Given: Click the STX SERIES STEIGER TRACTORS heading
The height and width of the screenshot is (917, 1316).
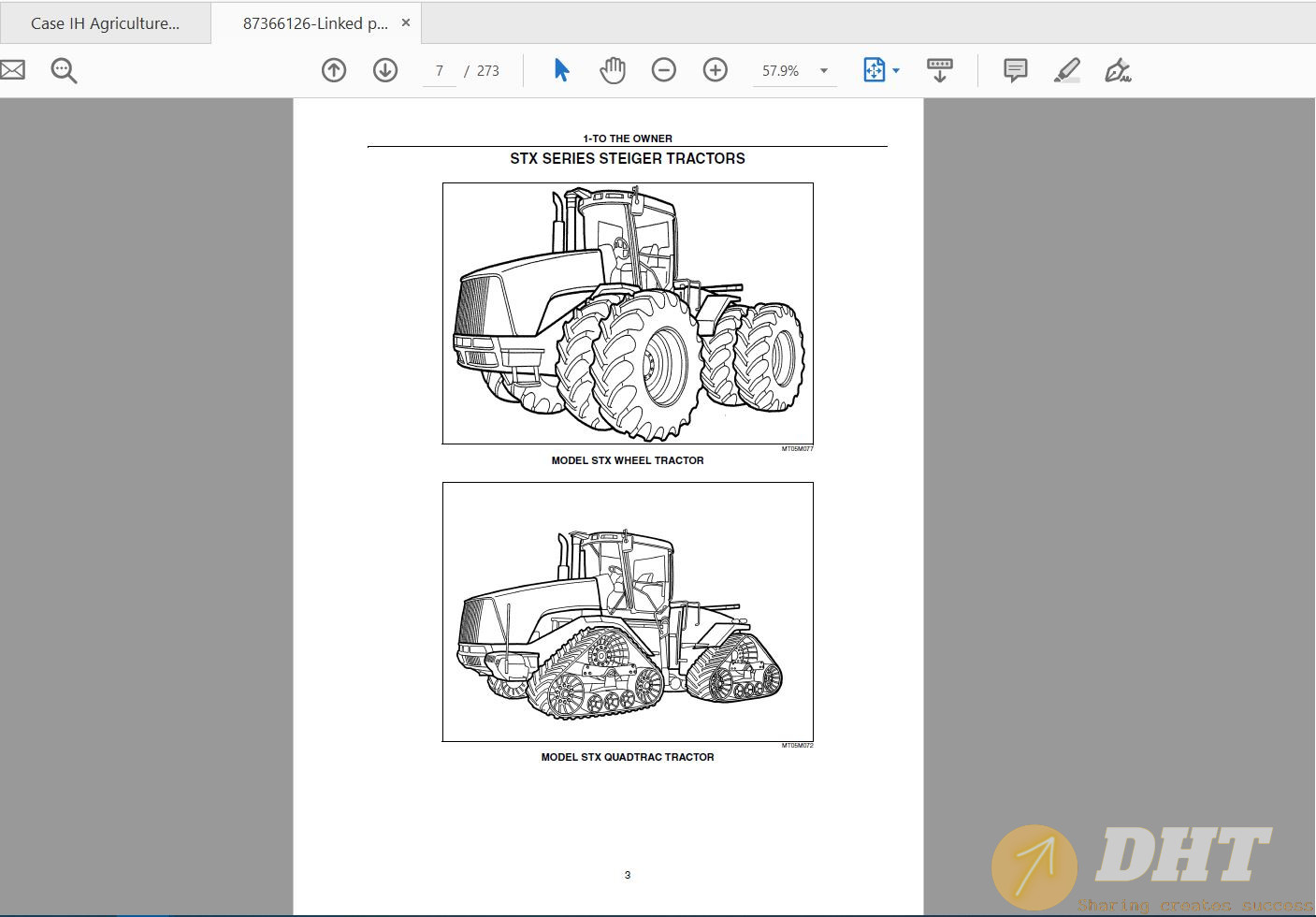Looking at the screenshot, I should tap(628, 159).
